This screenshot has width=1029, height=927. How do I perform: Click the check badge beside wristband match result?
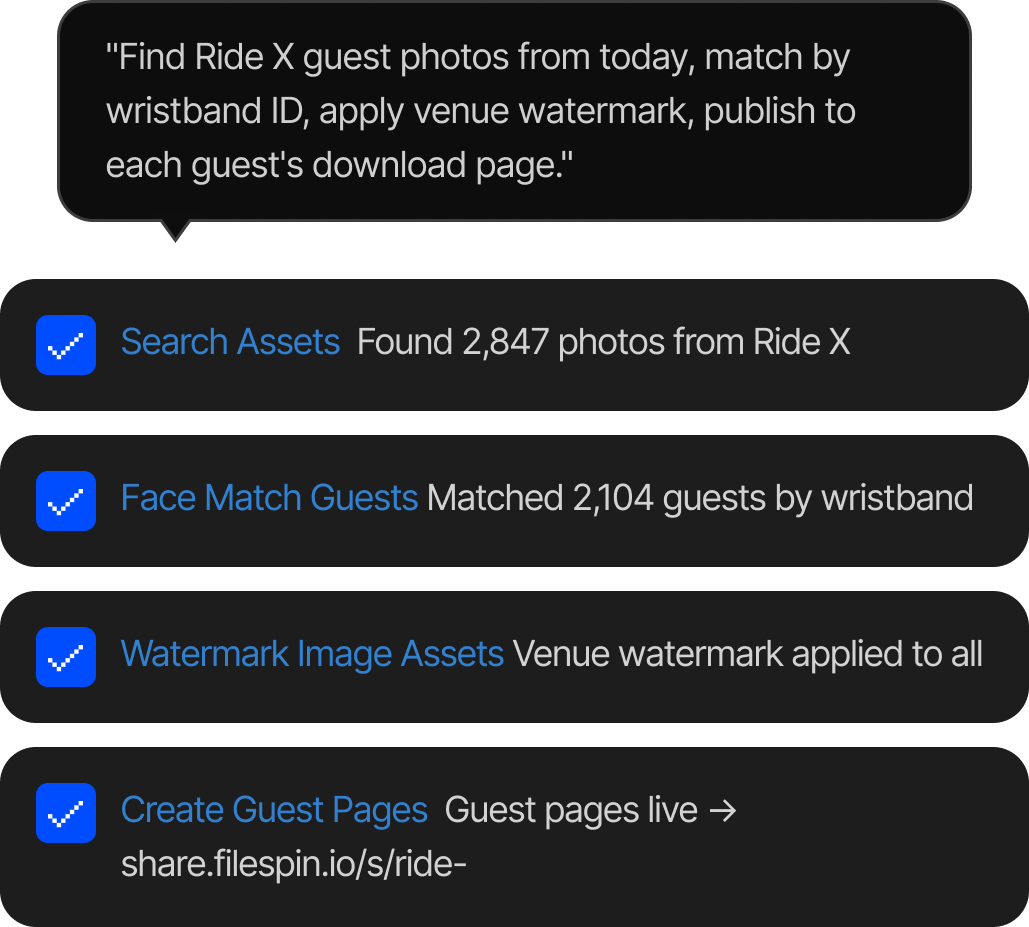point(65,500)
